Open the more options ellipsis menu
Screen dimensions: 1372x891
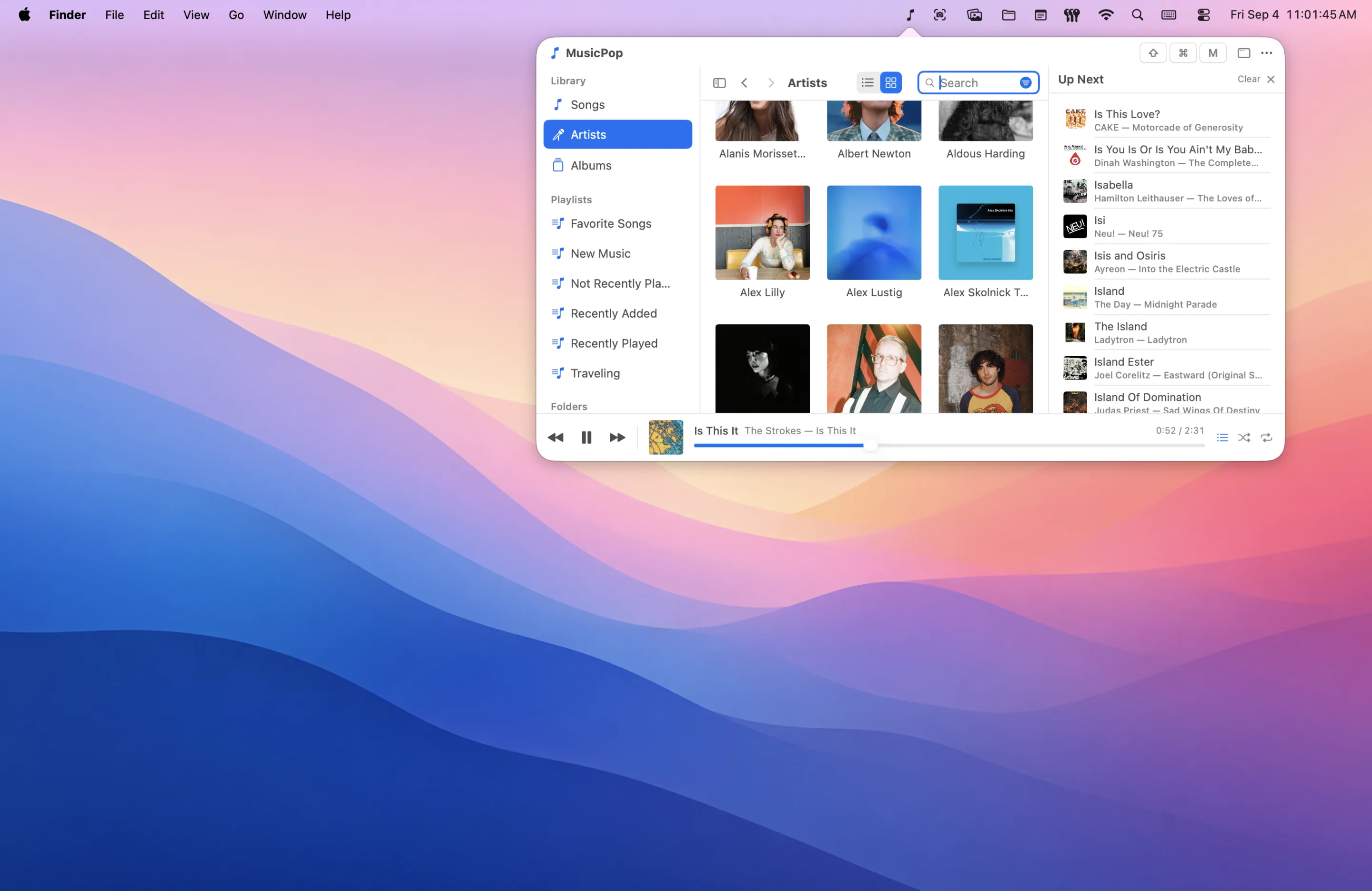1267,53
